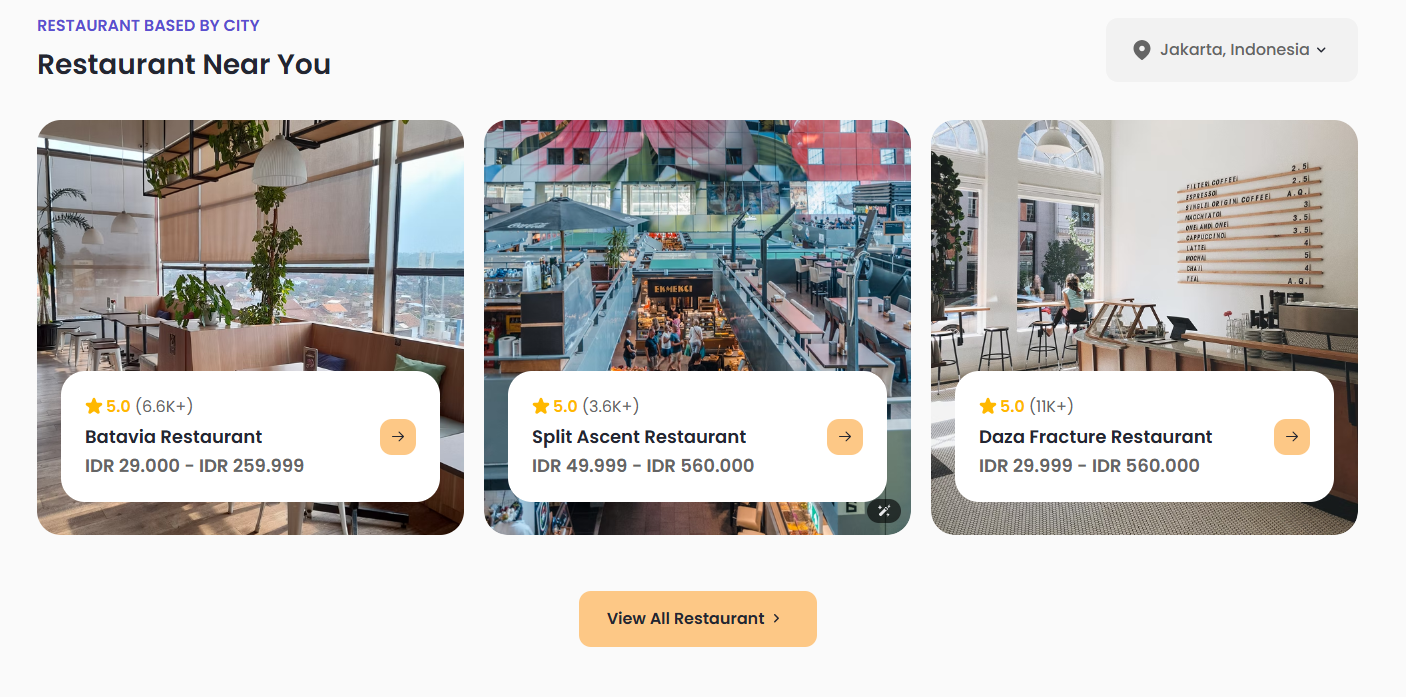Click the 6.6K+ review count on Batavia
Image resolution: width=1406 pixels, height=697 pixels.
pos(164,406)
